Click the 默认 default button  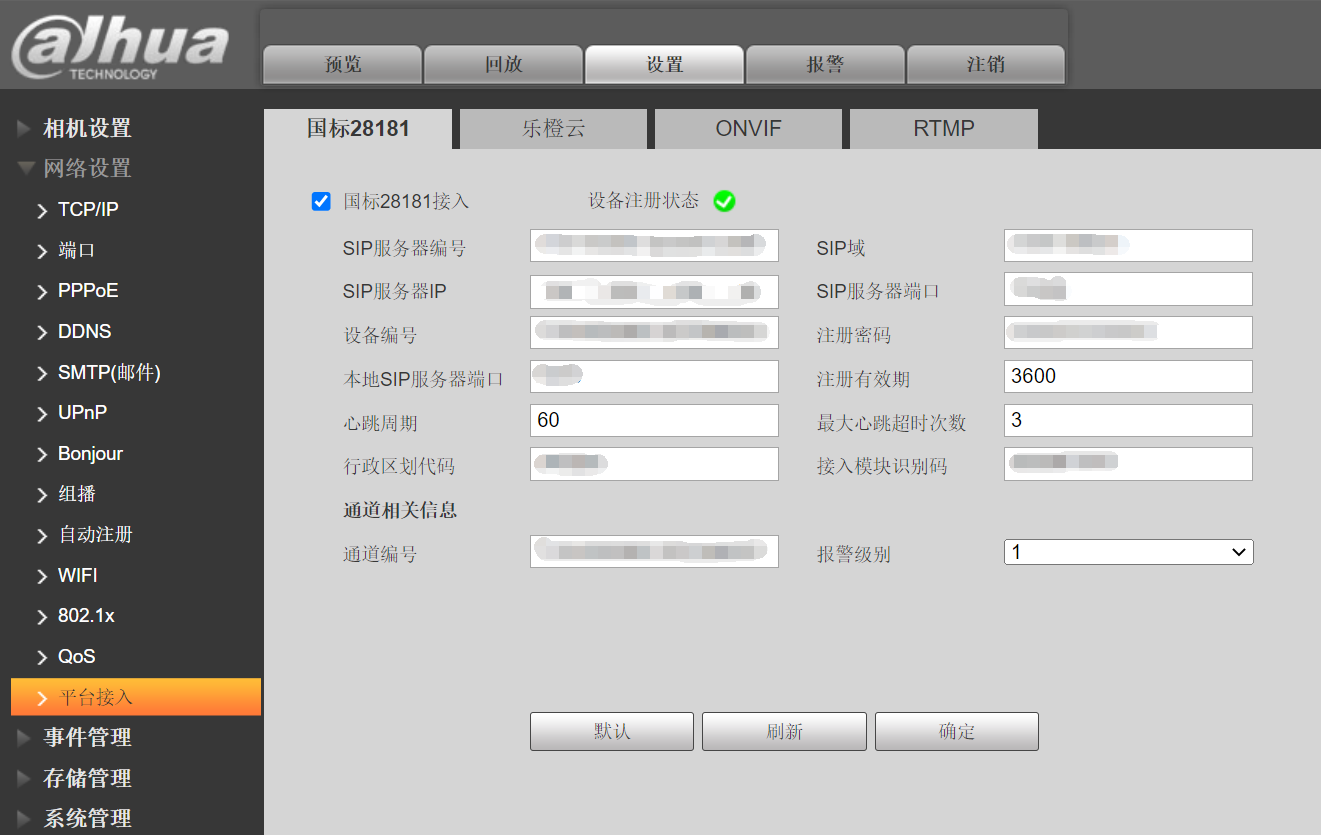click(x=611, y=731)
